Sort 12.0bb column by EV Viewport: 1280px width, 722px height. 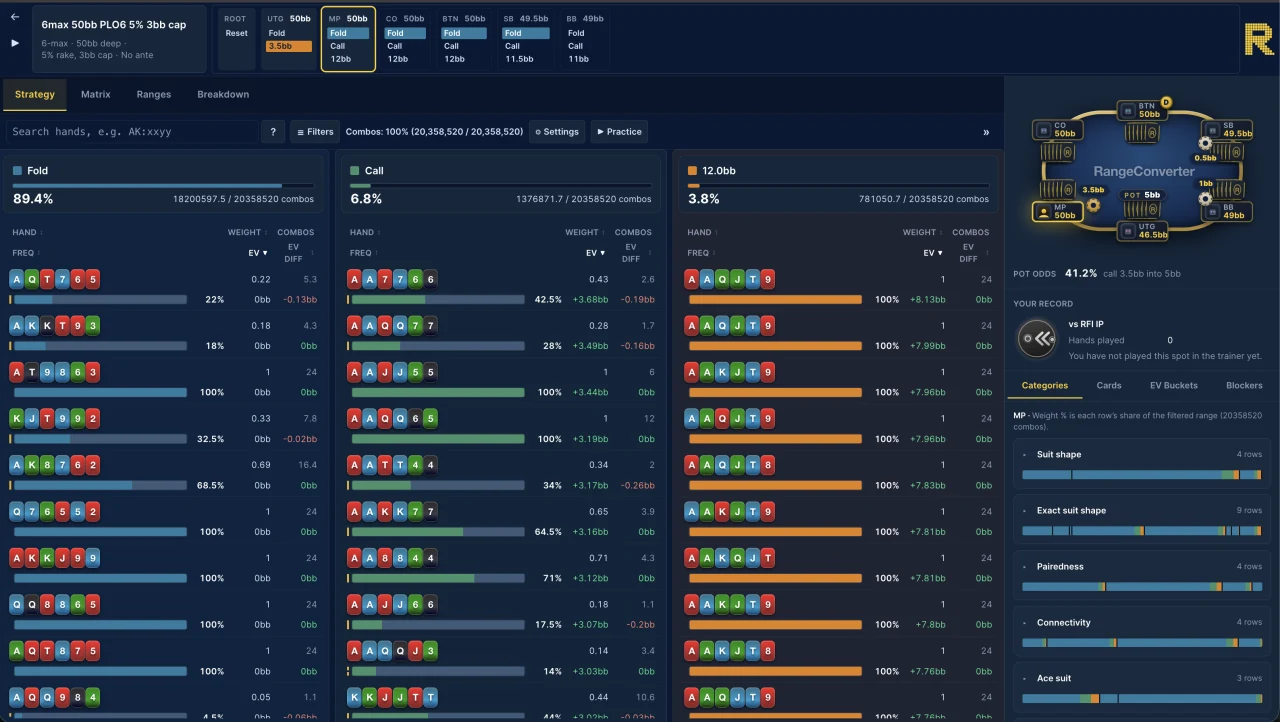pos(934,254)
